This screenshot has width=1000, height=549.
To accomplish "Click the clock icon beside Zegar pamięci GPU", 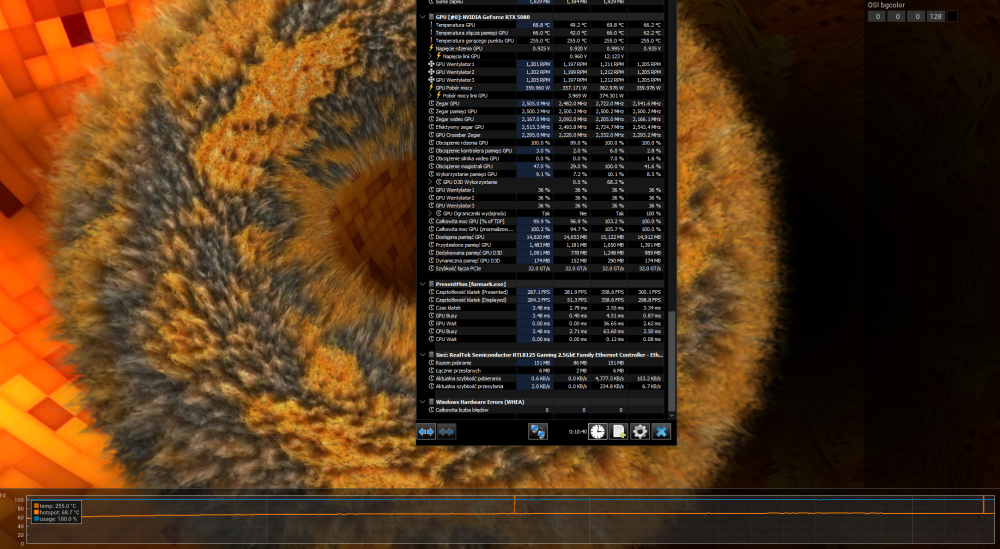I will tap(432, 111).
